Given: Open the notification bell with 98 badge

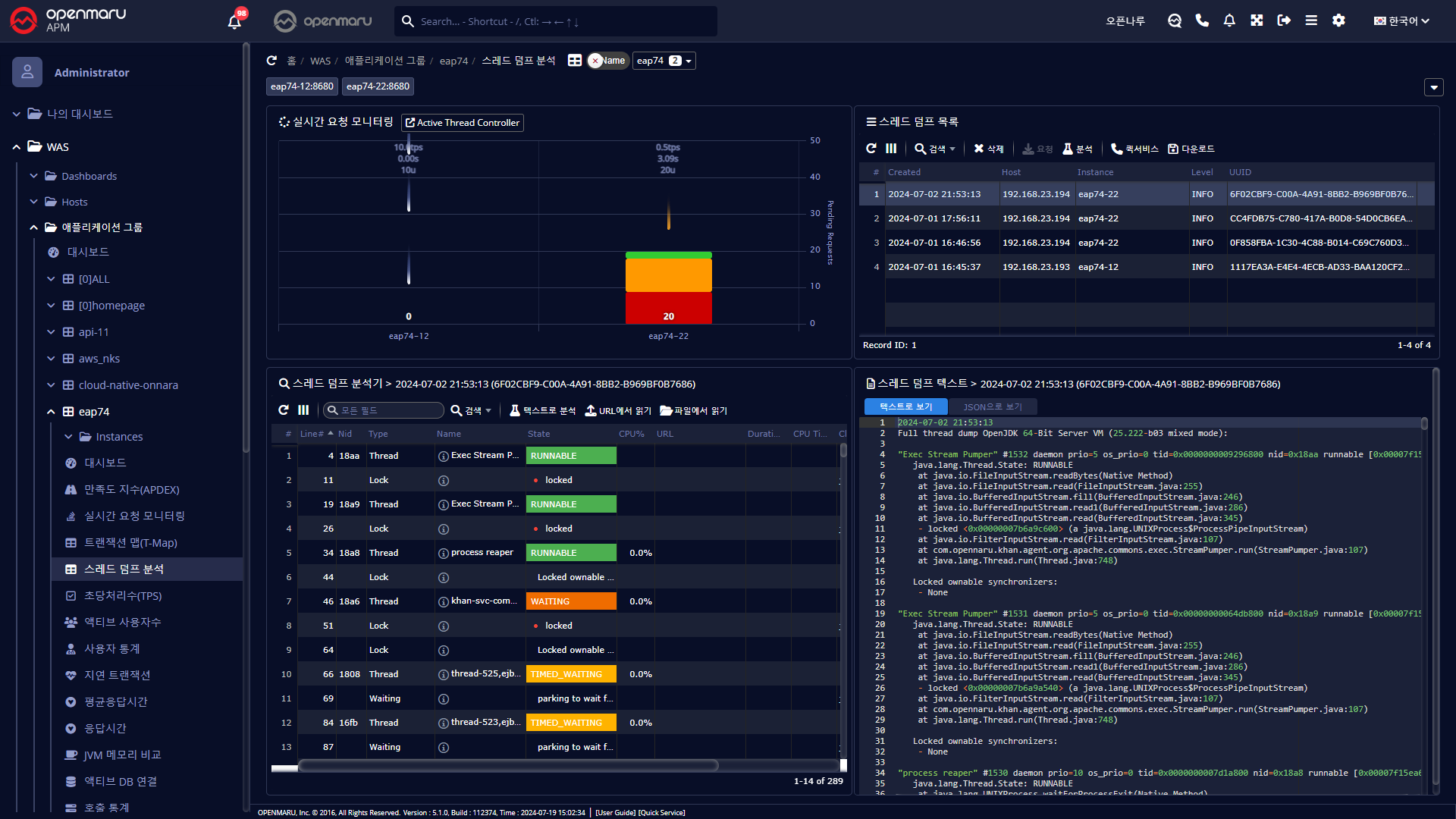Looking at the screenshot, I should (234, 21).
